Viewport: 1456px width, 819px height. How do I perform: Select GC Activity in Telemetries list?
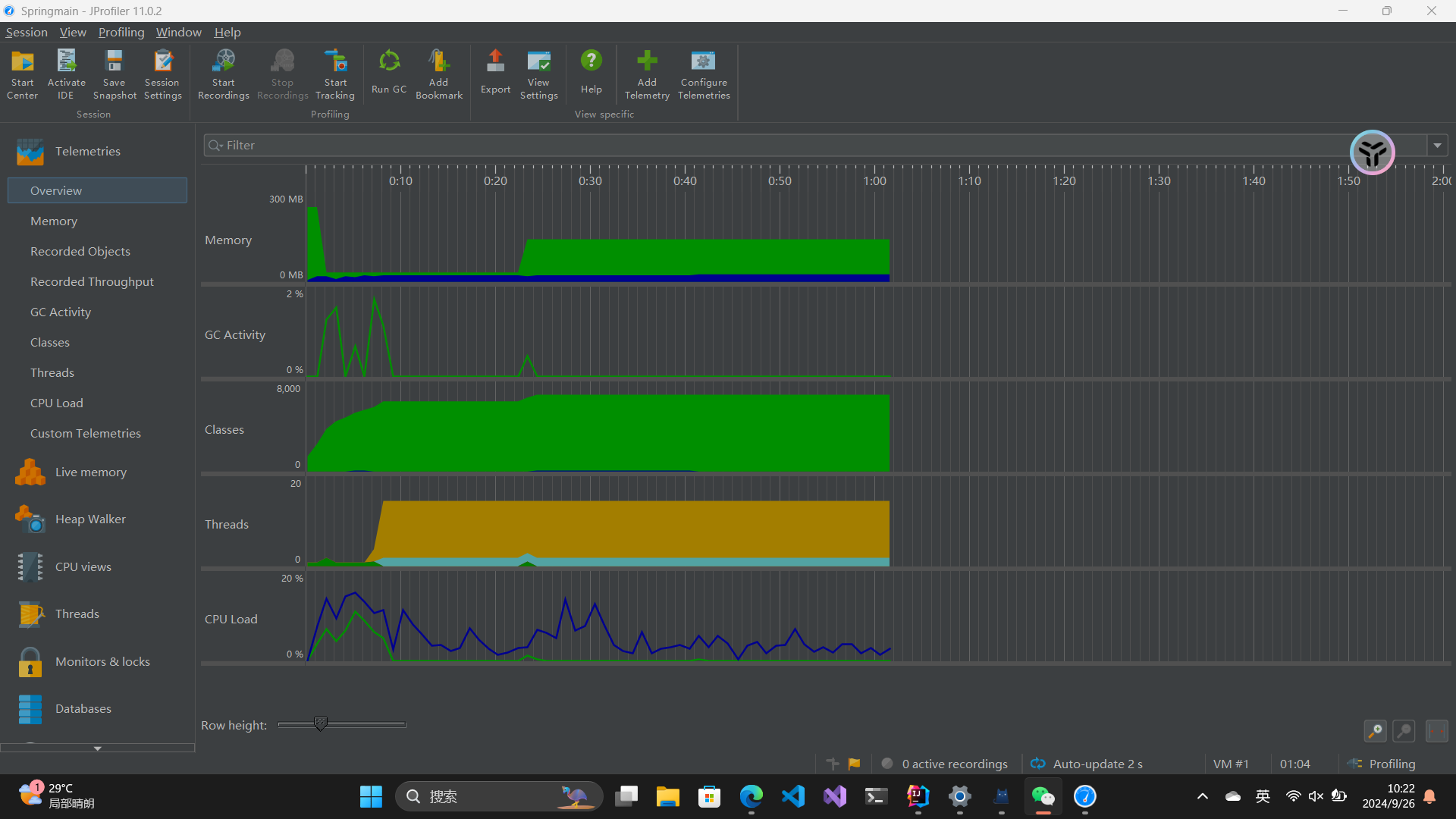point(61,312)
